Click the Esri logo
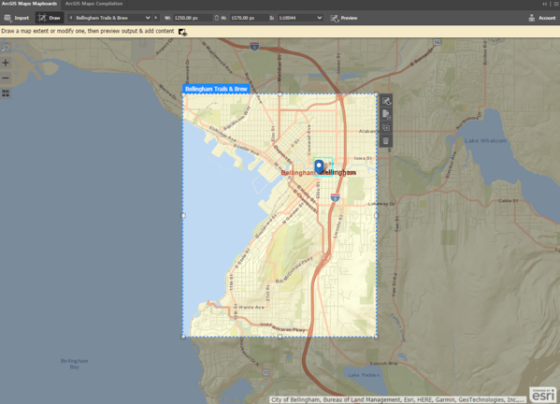 [543, 394]
